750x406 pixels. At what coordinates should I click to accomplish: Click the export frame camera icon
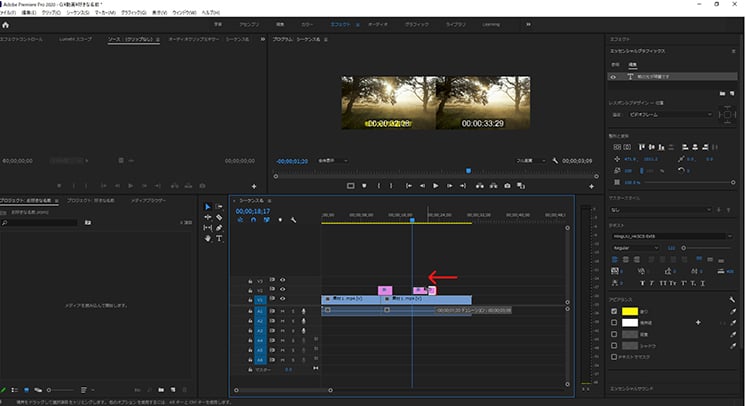tap(507, 186)
